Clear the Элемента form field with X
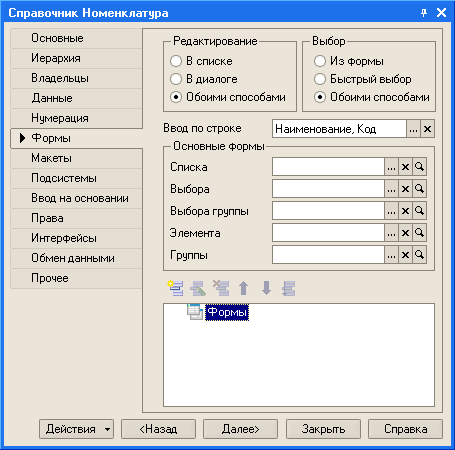The width and height of the screenshot is (455, 450). [x=405, y=233]
